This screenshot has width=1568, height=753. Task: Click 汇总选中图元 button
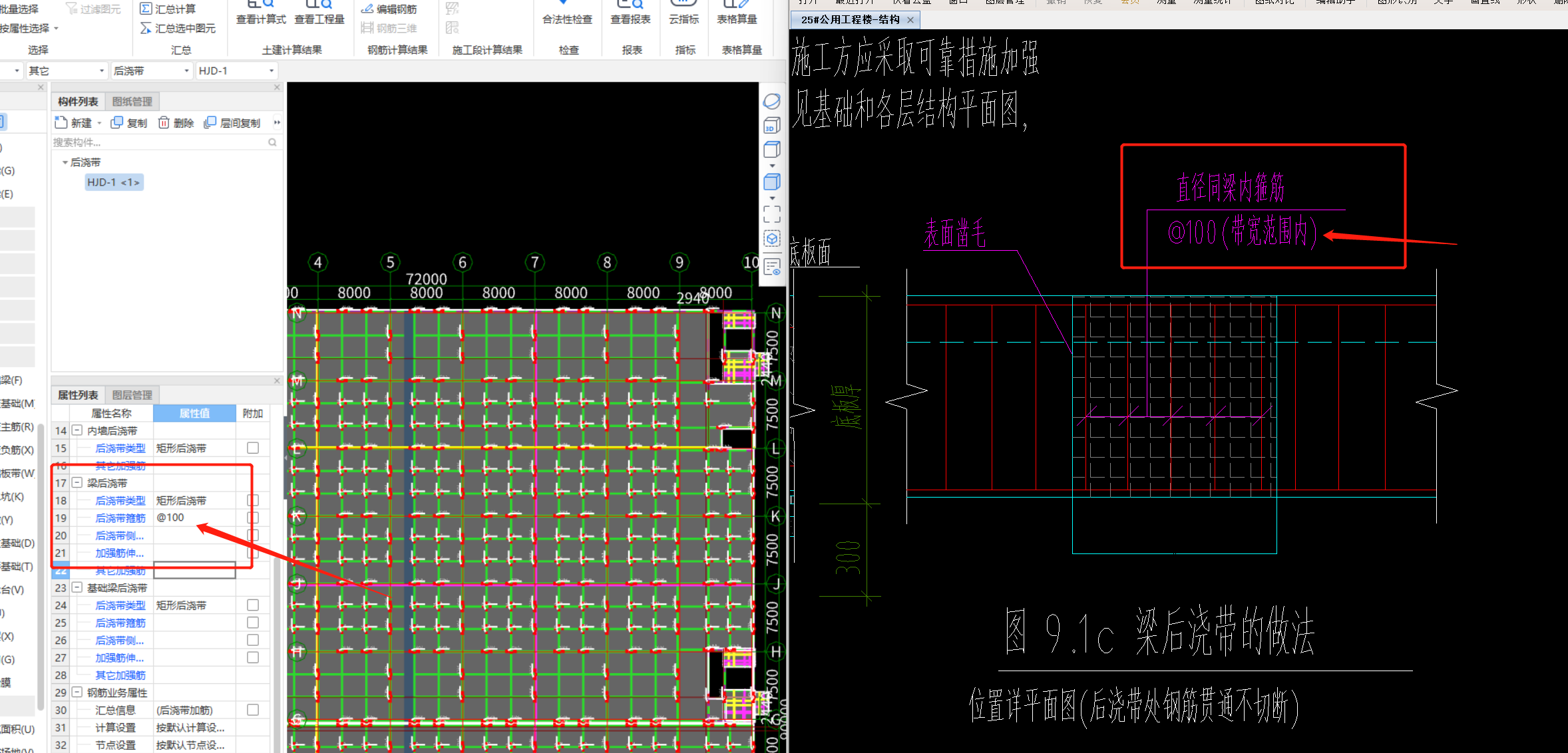click(x=178, y=28)
